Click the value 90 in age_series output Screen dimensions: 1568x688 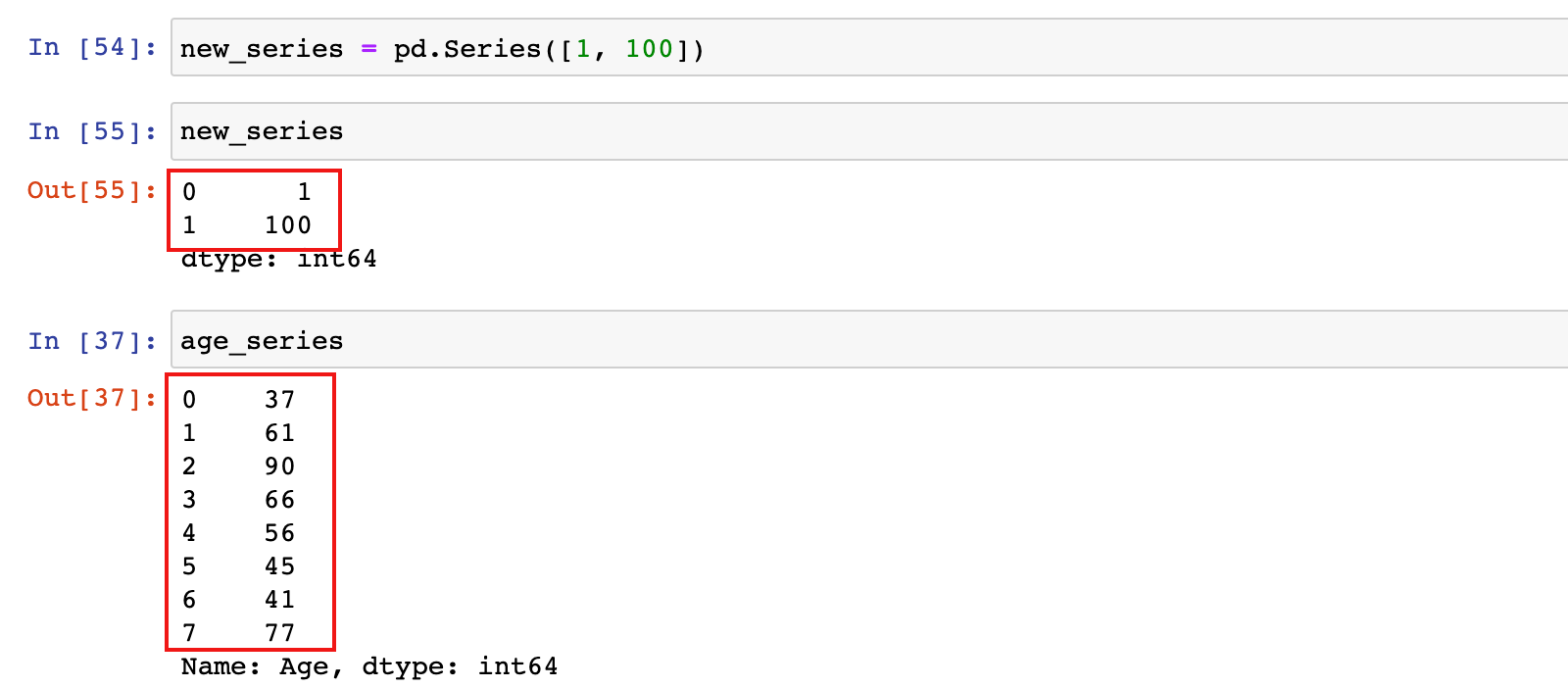click(279, 467)
